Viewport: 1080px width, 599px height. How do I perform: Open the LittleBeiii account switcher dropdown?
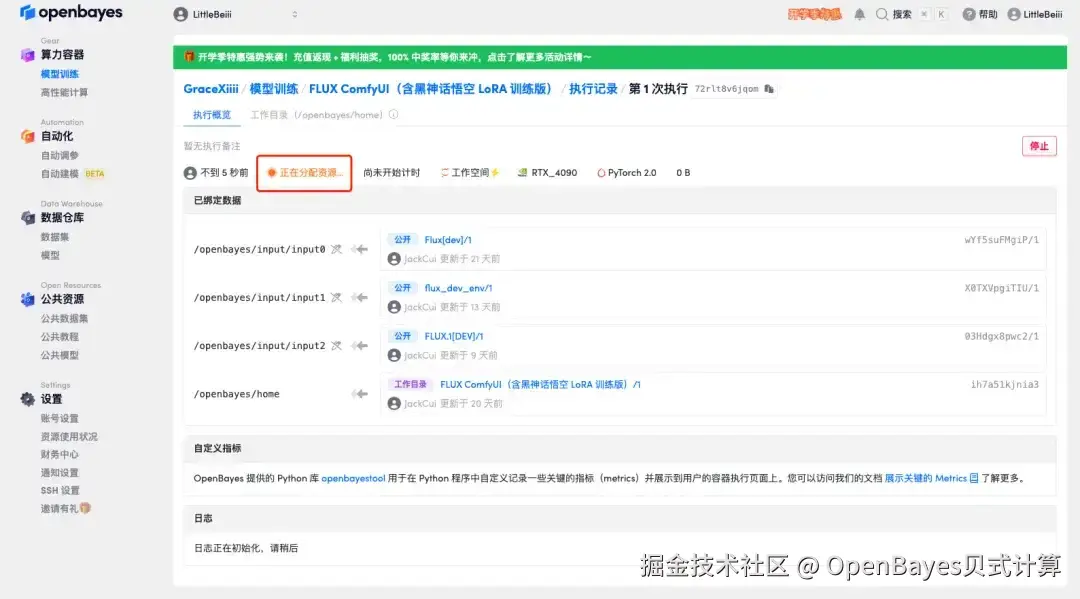[236, 14]
